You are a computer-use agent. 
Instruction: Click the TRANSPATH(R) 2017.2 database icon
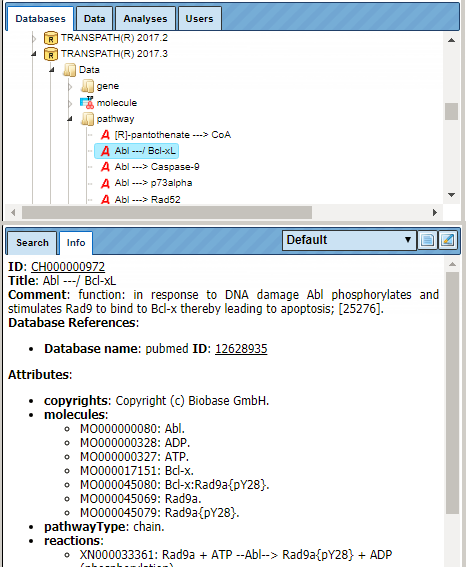51,38
